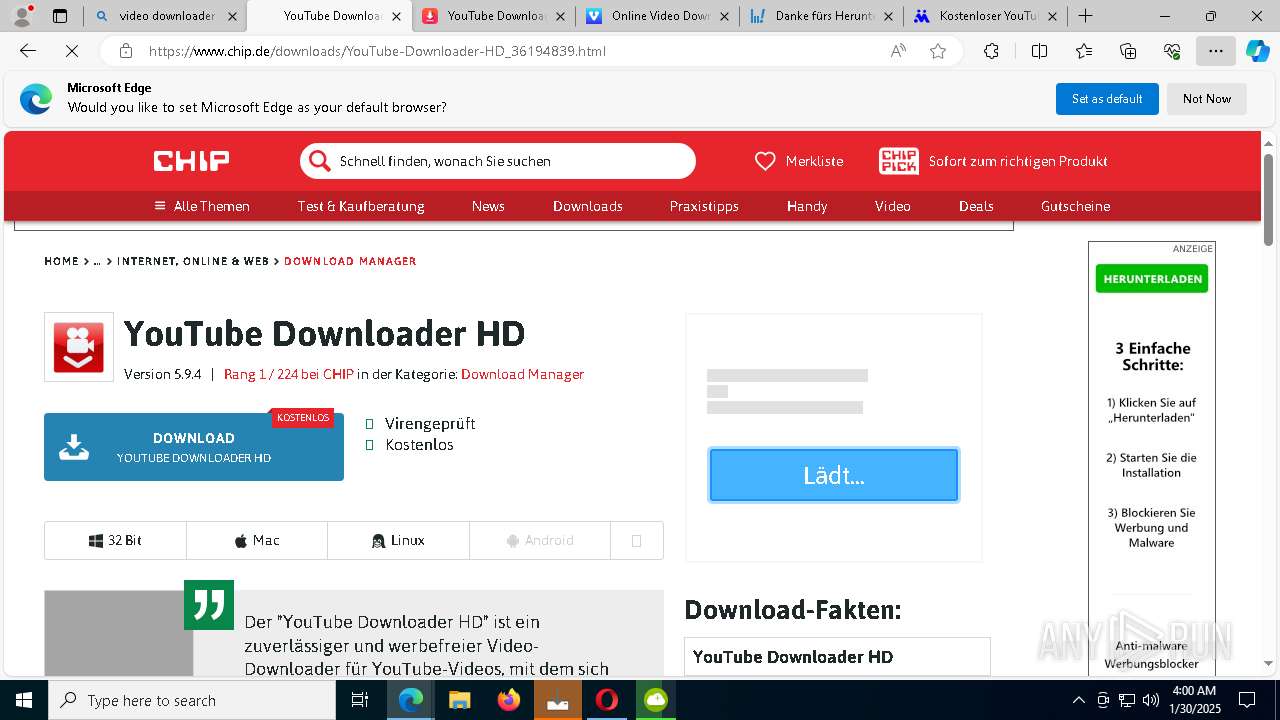Screen dimensions: 1280x720
Task: Click YouTube Downloader HD app icon
Action: point(79,347)
